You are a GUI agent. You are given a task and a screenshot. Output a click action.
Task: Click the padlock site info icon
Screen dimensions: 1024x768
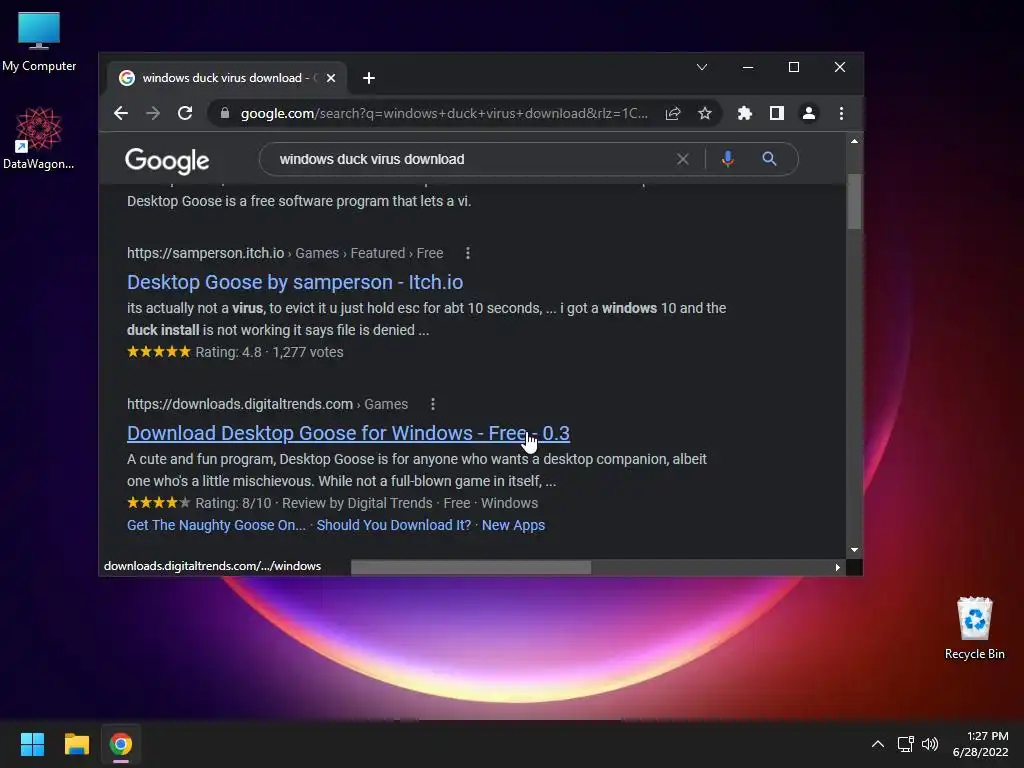point(225,114)
